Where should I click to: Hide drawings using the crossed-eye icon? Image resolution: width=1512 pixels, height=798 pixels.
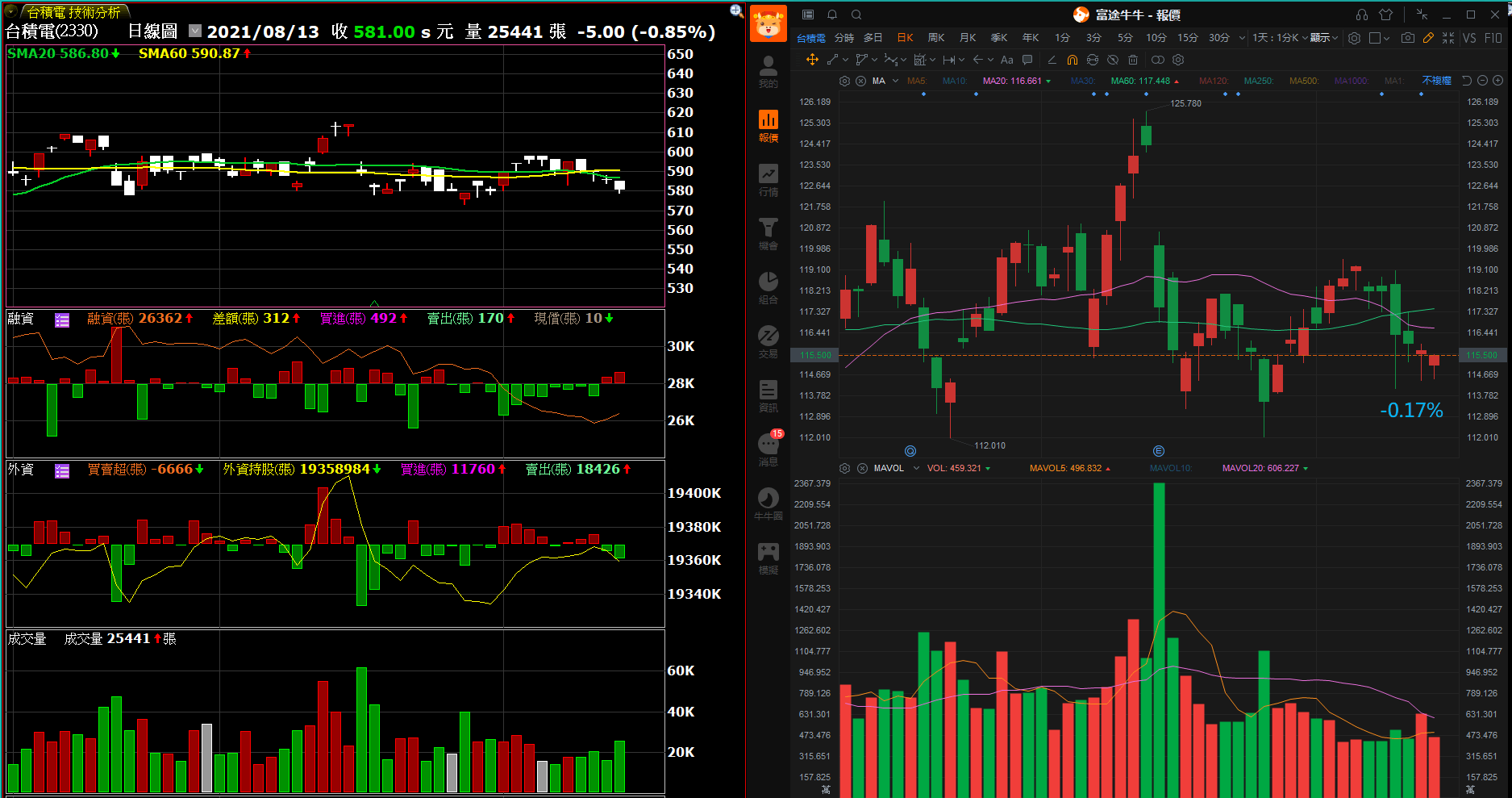click(x=1113, y=60)
